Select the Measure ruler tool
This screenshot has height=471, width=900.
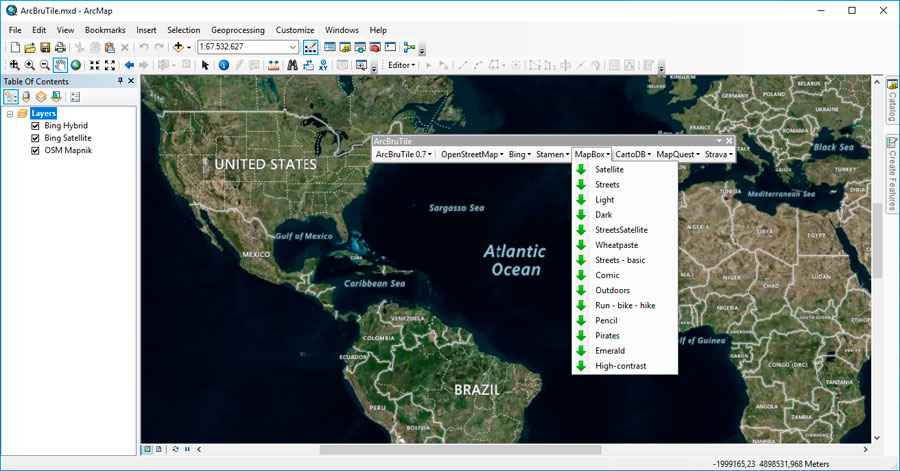click(x=273, y=65)
